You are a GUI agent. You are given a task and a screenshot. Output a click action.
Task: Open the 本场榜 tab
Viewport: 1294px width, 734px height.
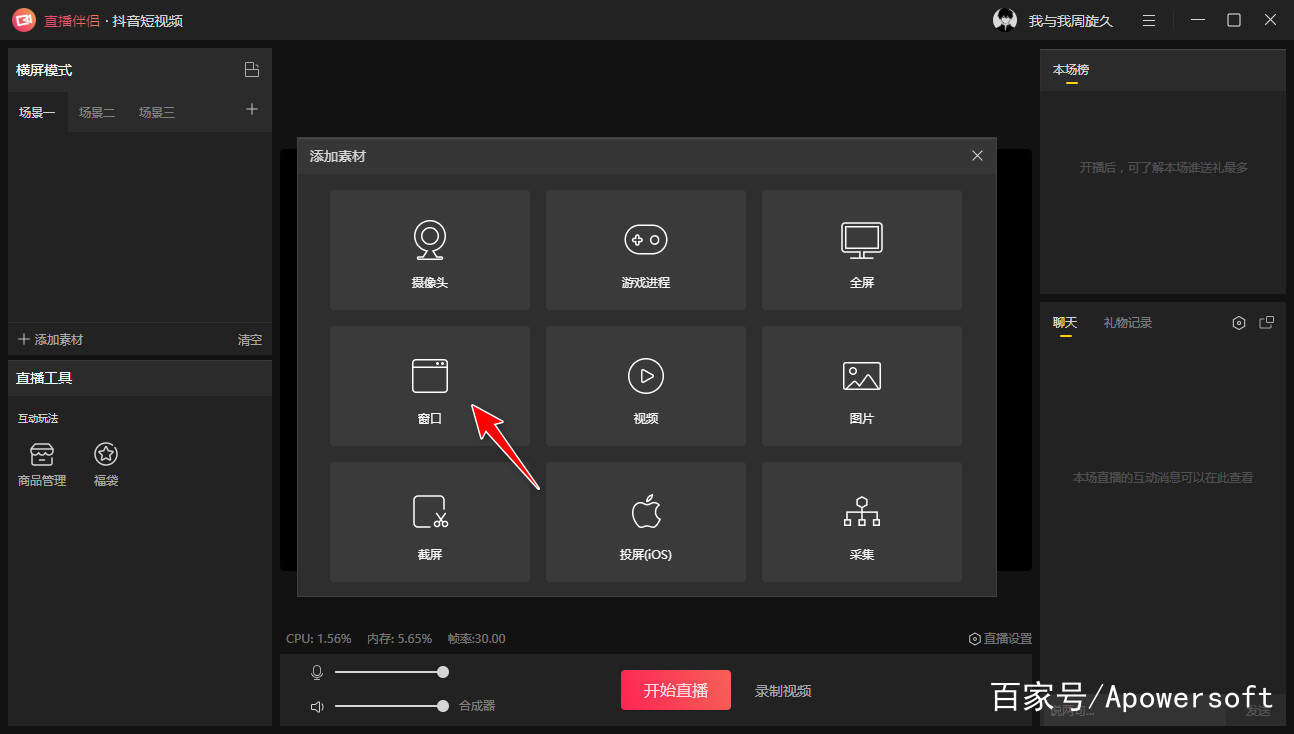coord(1071,70)
